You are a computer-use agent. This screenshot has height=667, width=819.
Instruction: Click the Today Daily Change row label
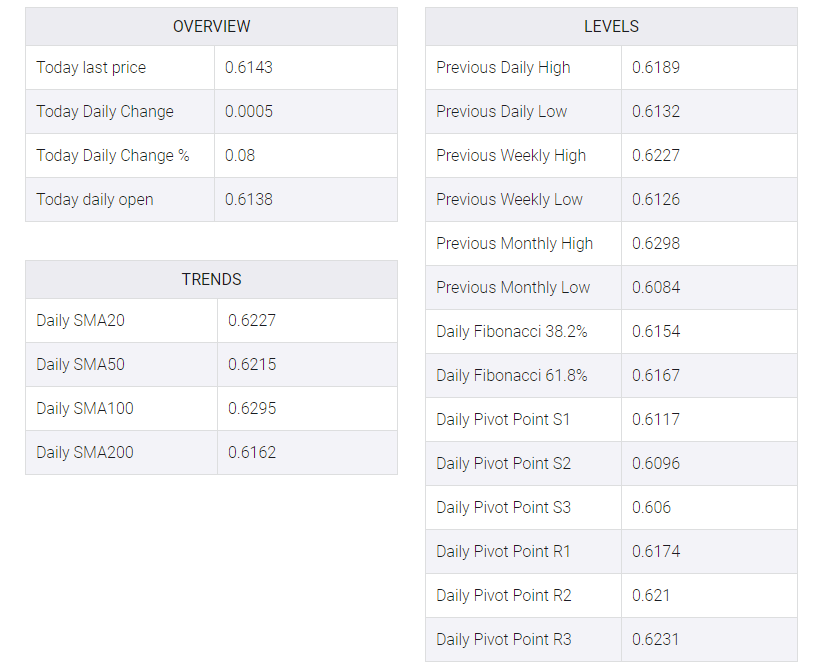105,111
